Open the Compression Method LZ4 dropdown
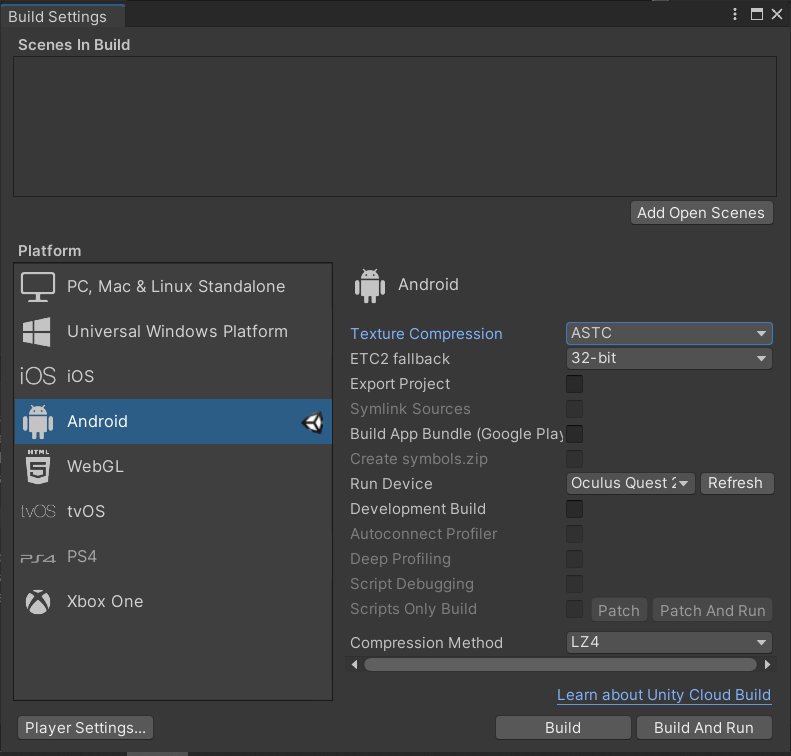The image size is (791, 756). 669,643
